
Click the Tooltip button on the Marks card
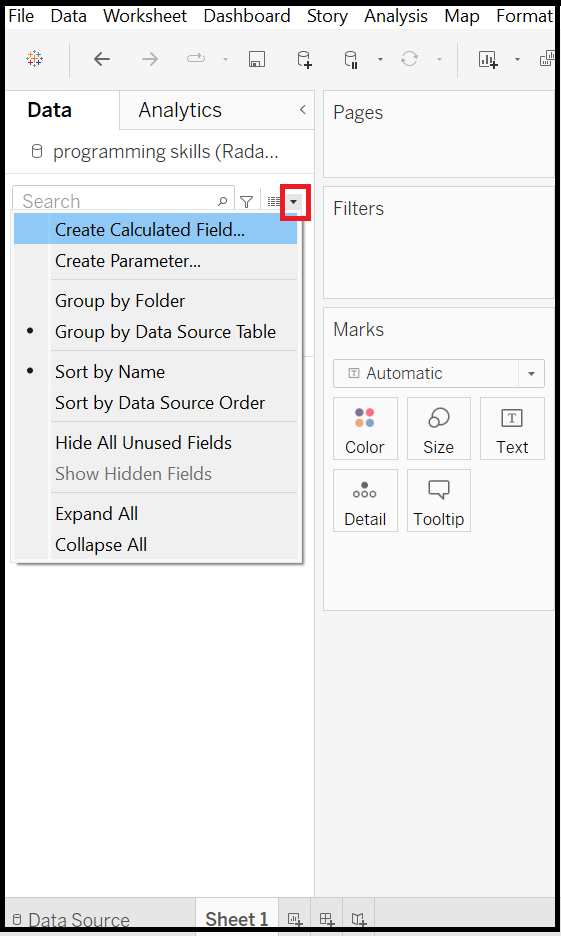pyautogui.click(x=439, y=500)
